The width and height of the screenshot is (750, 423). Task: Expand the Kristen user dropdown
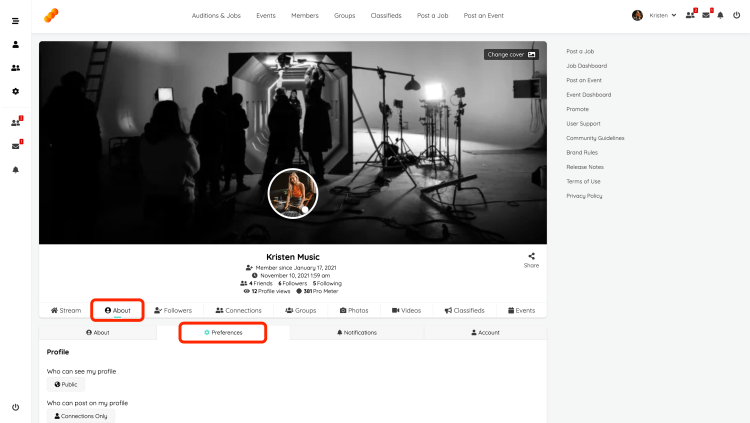click(662, 15)
